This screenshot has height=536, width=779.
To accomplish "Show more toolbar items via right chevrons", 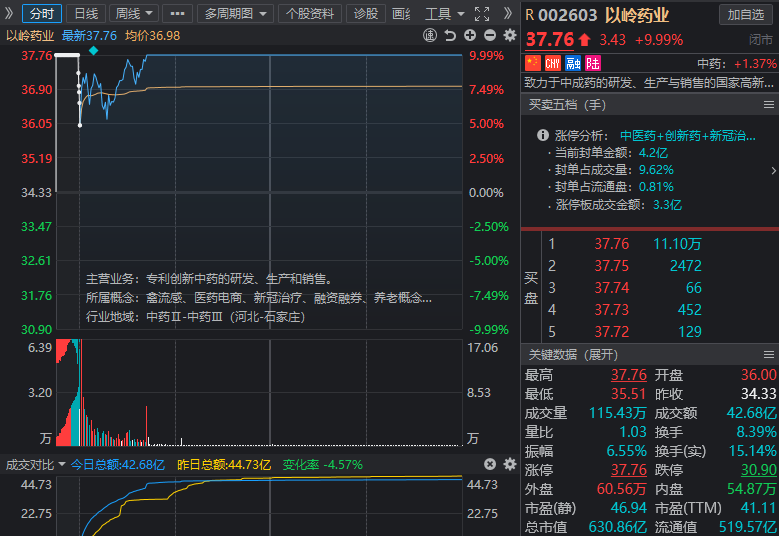I will tap(508, 13).
